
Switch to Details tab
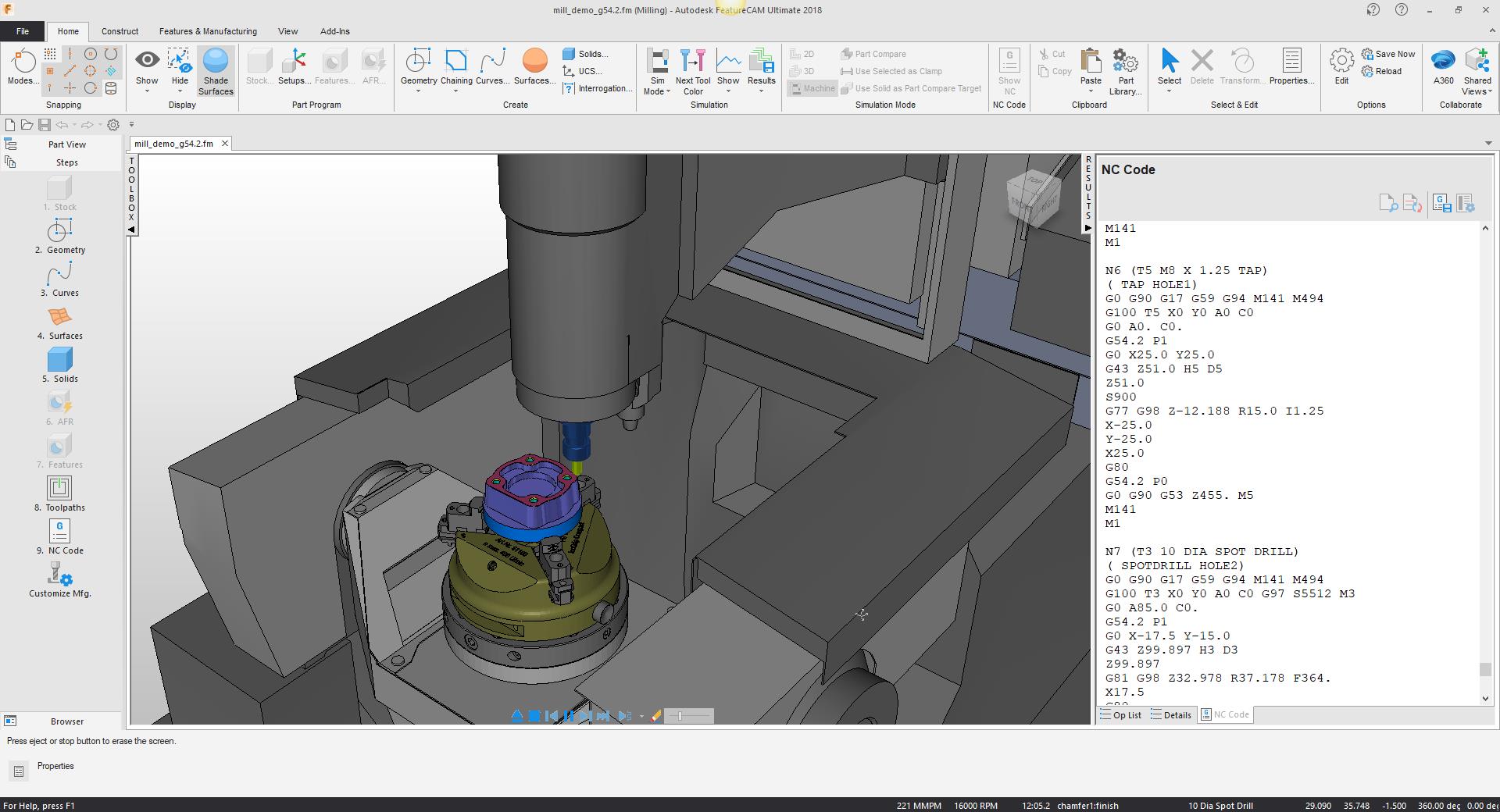click(x=1171, y=715)
